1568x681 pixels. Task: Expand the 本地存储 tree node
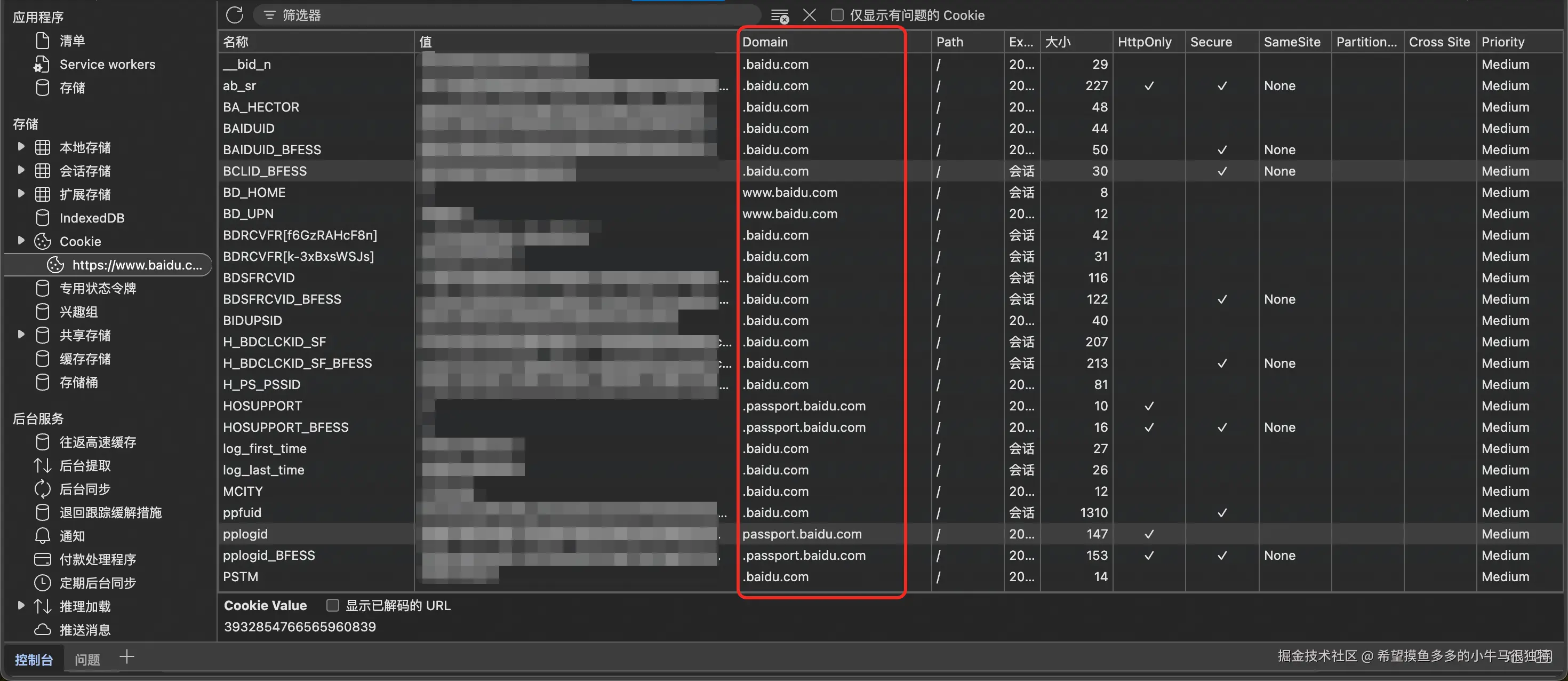(x=21, y=147)
